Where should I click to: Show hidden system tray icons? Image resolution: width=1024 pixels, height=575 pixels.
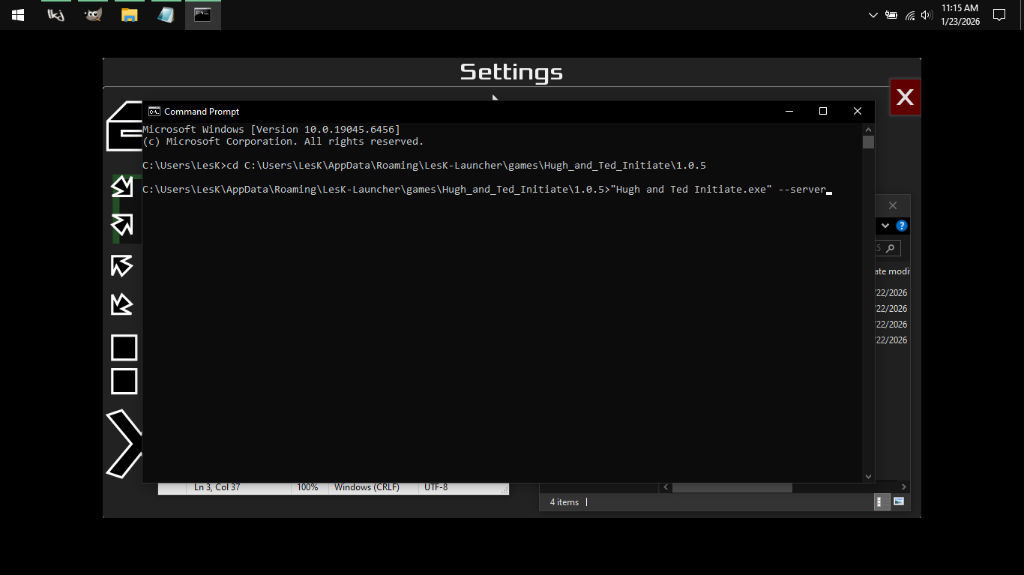[x=873, y=15]
